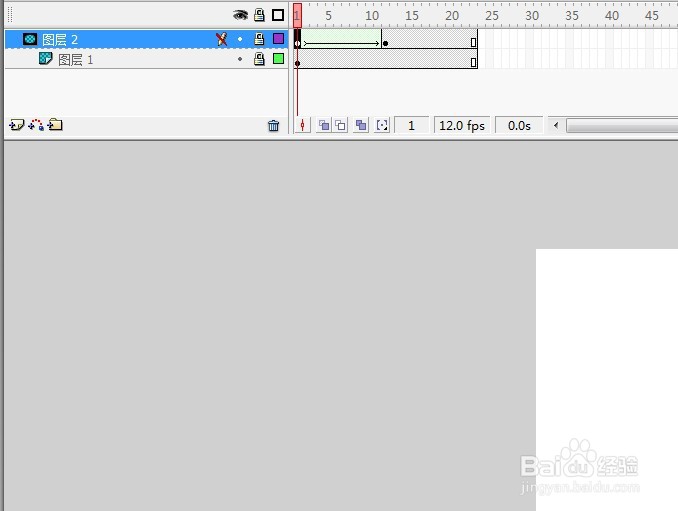Click the masked layer icon of 图层 1
This screenshot has width=678, height=511.
(45, 58)
